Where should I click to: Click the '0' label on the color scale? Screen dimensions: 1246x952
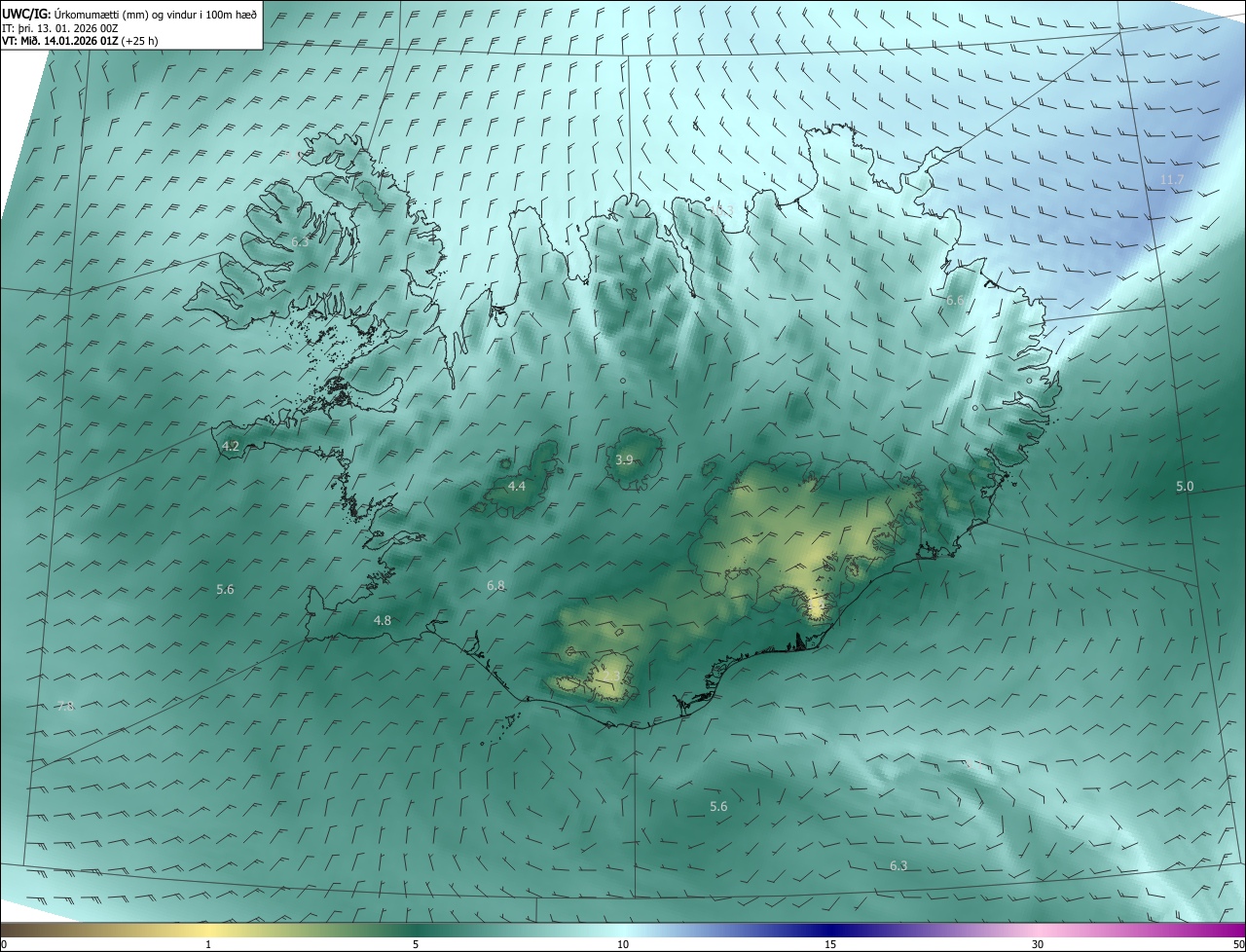coord(4,945)
